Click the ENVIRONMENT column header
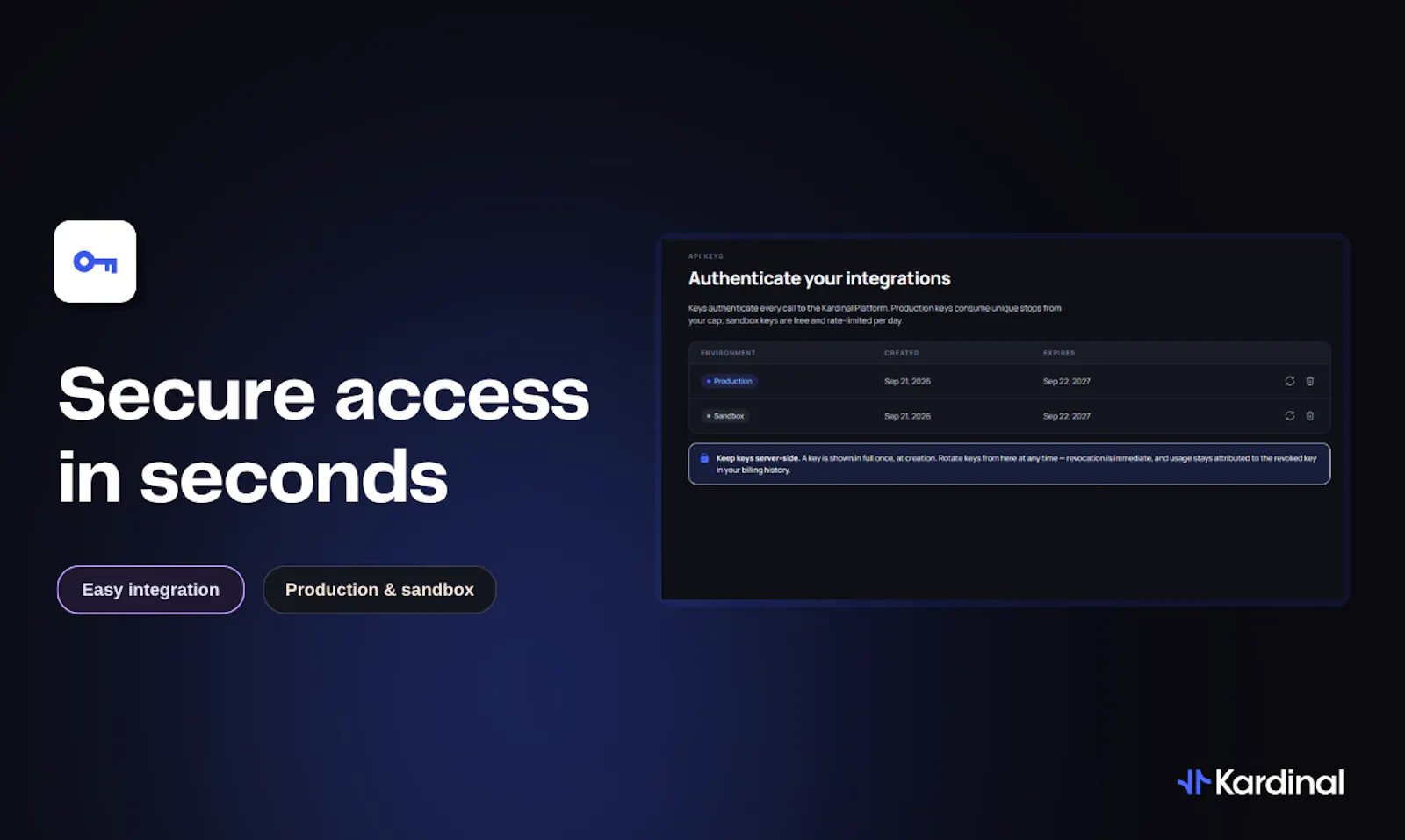 [x=728, y=353]
